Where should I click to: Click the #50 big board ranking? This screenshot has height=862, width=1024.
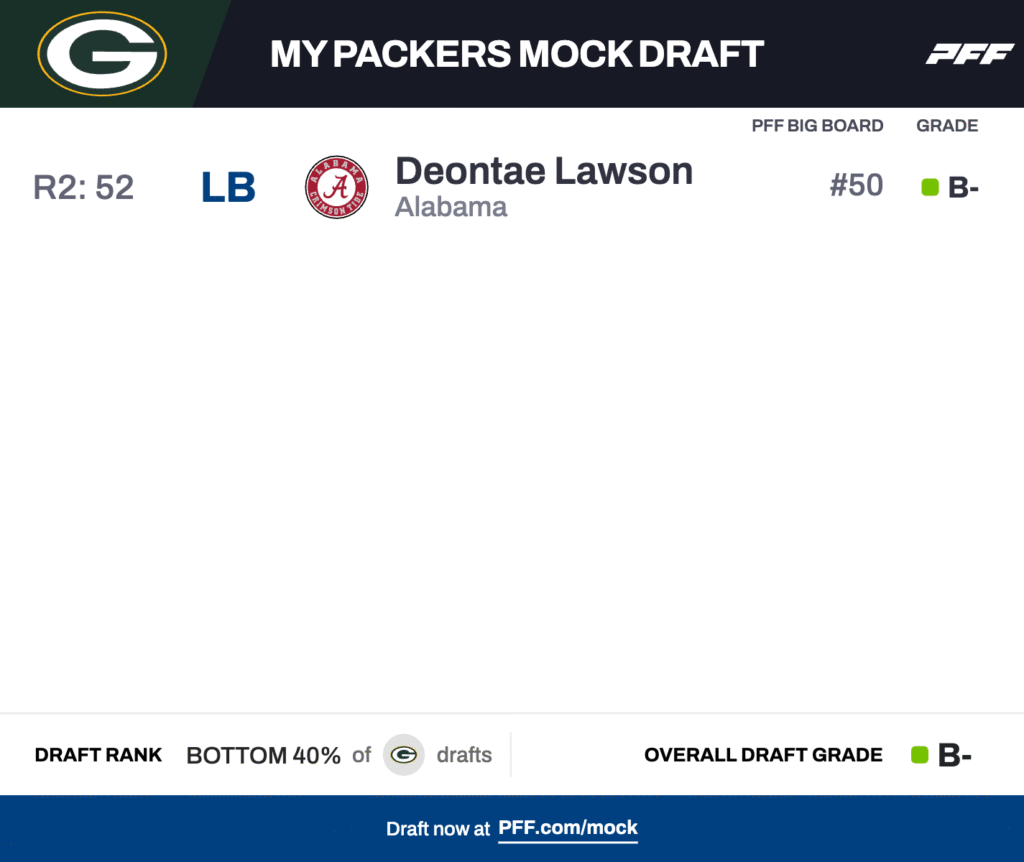(x=856, y=185)
